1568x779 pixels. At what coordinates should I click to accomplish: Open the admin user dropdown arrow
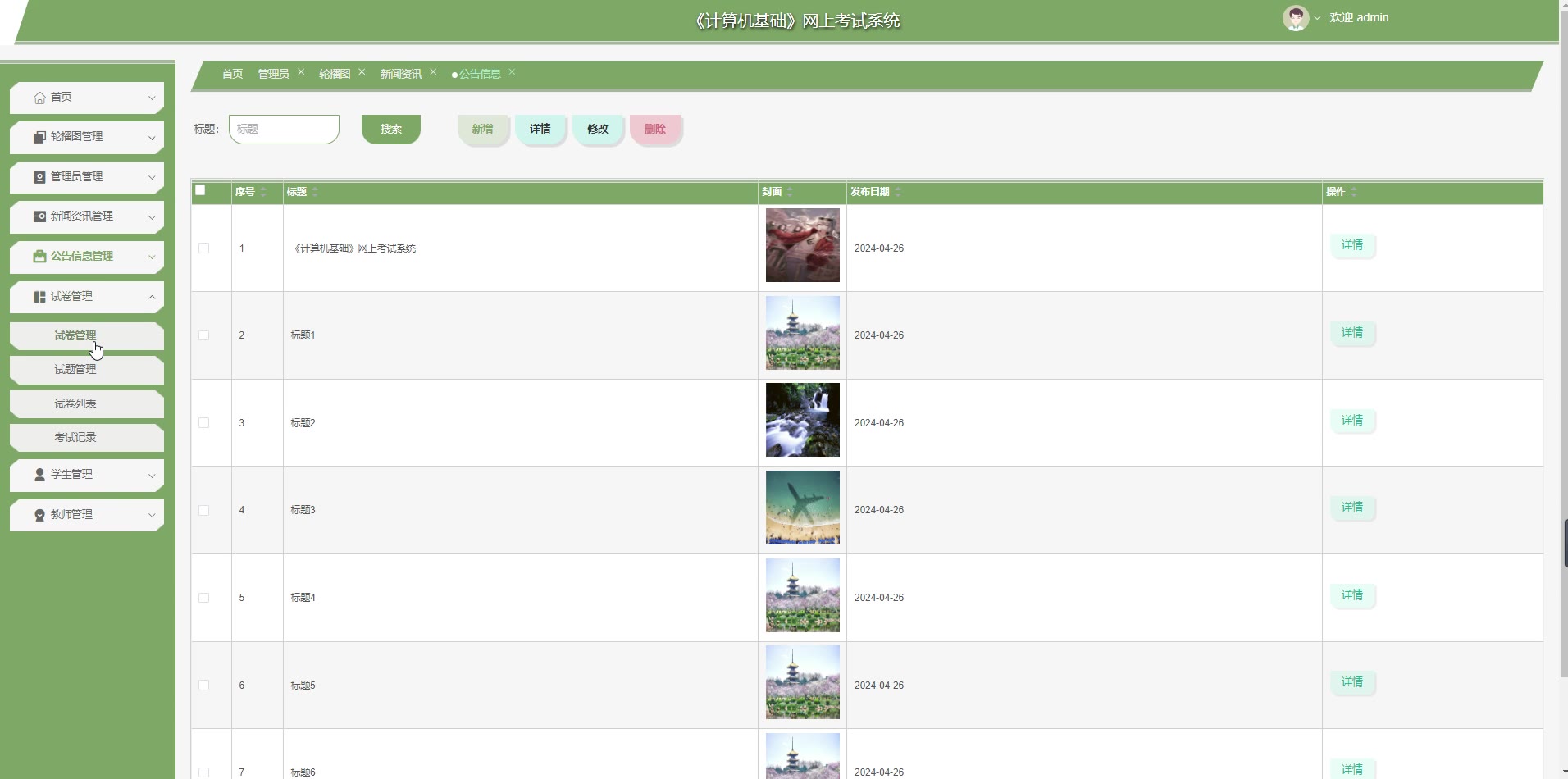[1317, 18]
